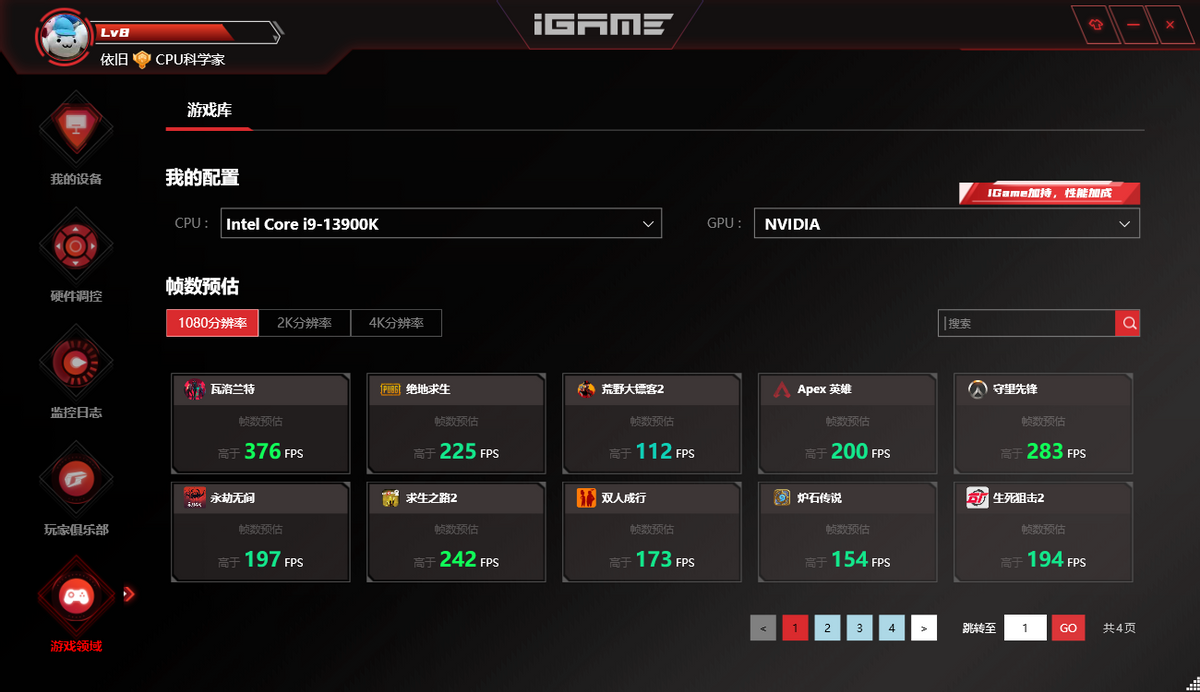Click the GO page jump button
1200x692 pixels.
[x=1067, y=627]
